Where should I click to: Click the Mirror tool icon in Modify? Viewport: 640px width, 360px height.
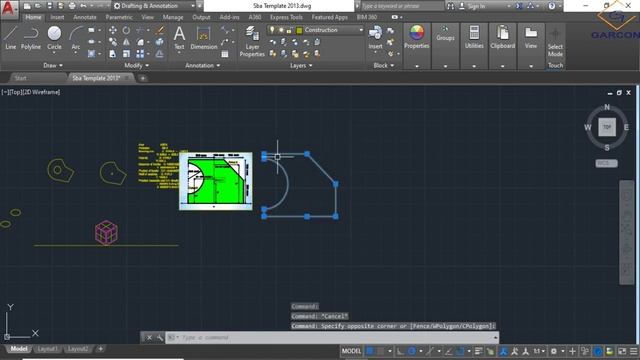click(127, 42)
